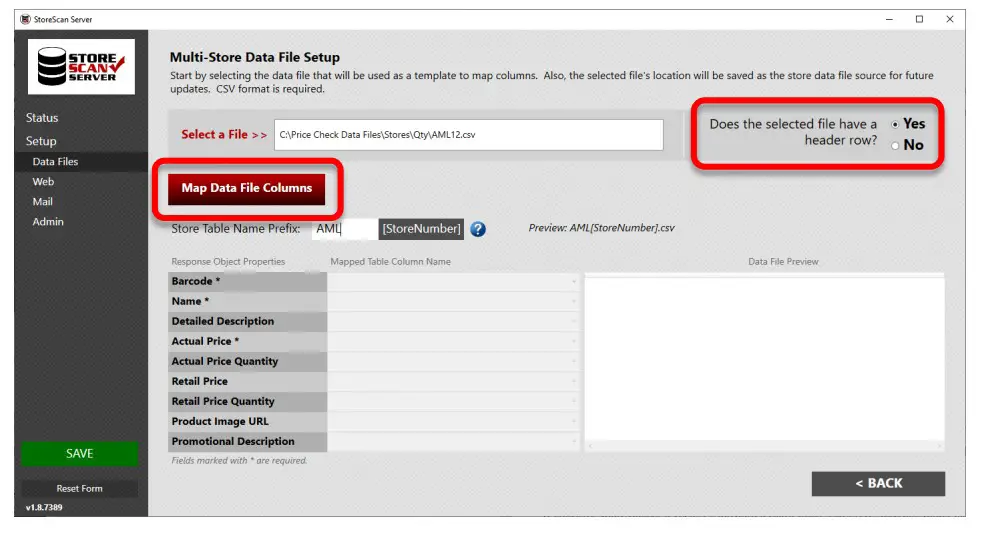Screen dimensions: 987x533
Task: Open the Status section in the sidebar
Action: pyautogui.click(x=42, y=118)
